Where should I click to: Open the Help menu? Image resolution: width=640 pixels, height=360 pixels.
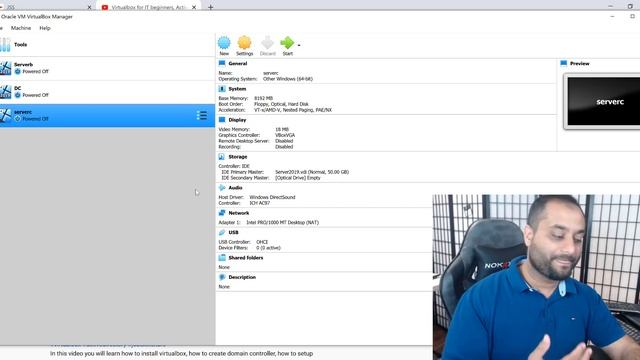click(x=45, y=28)
